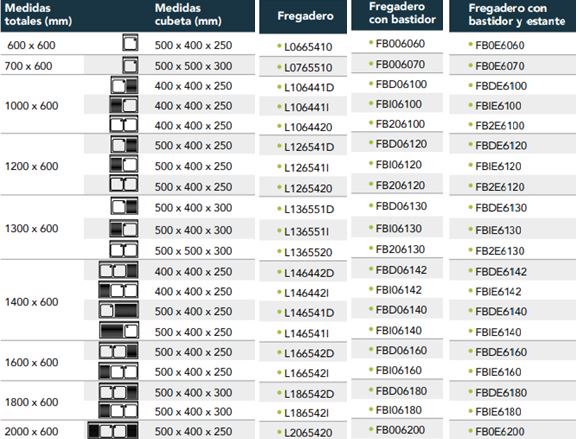Click frame reference FBD06100
The image size is (580, 439).
click(401, 85)
